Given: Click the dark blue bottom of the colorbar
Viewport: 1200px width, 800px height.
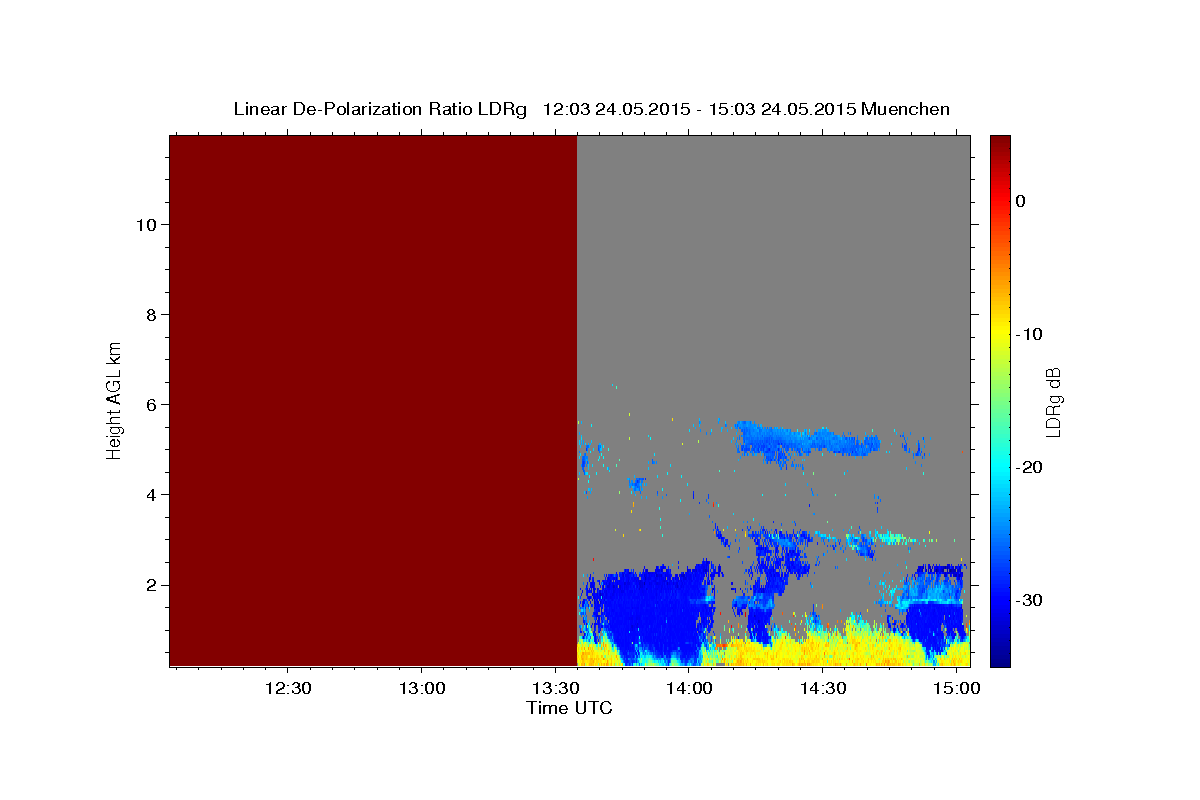Looking at the screenshot, I should pos(1000,655).
